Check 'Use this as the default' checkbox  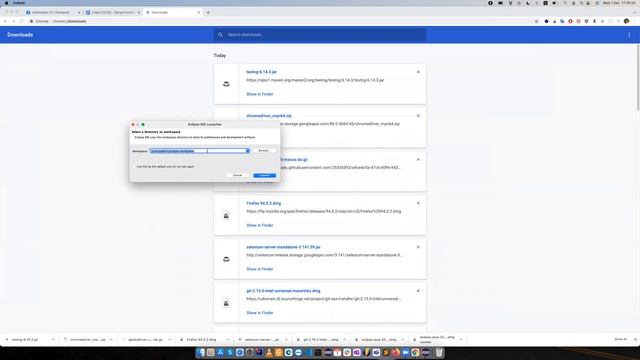tap(134, 167)
